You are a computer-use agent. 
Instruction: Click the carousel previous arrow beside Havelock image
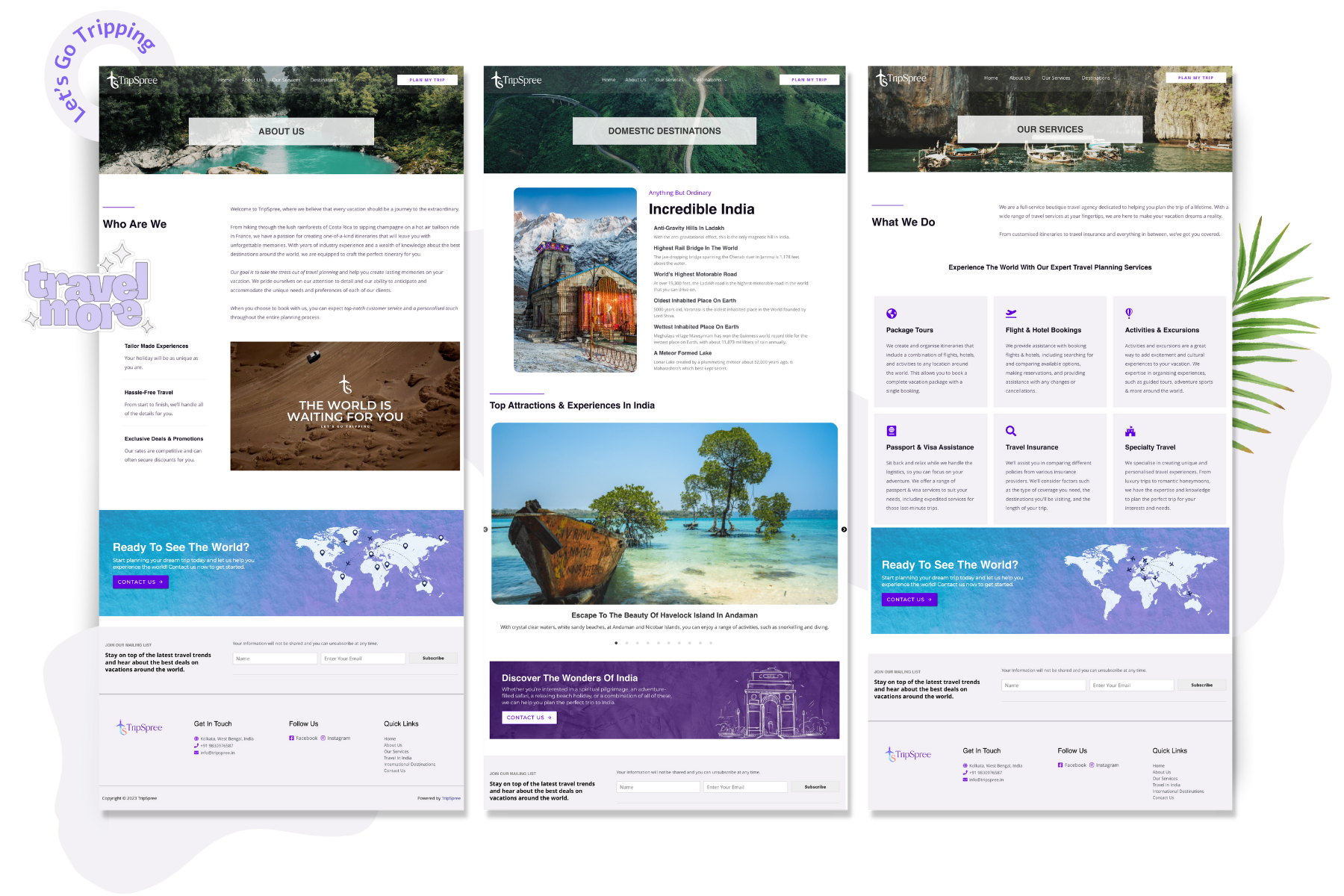point(485,529)
